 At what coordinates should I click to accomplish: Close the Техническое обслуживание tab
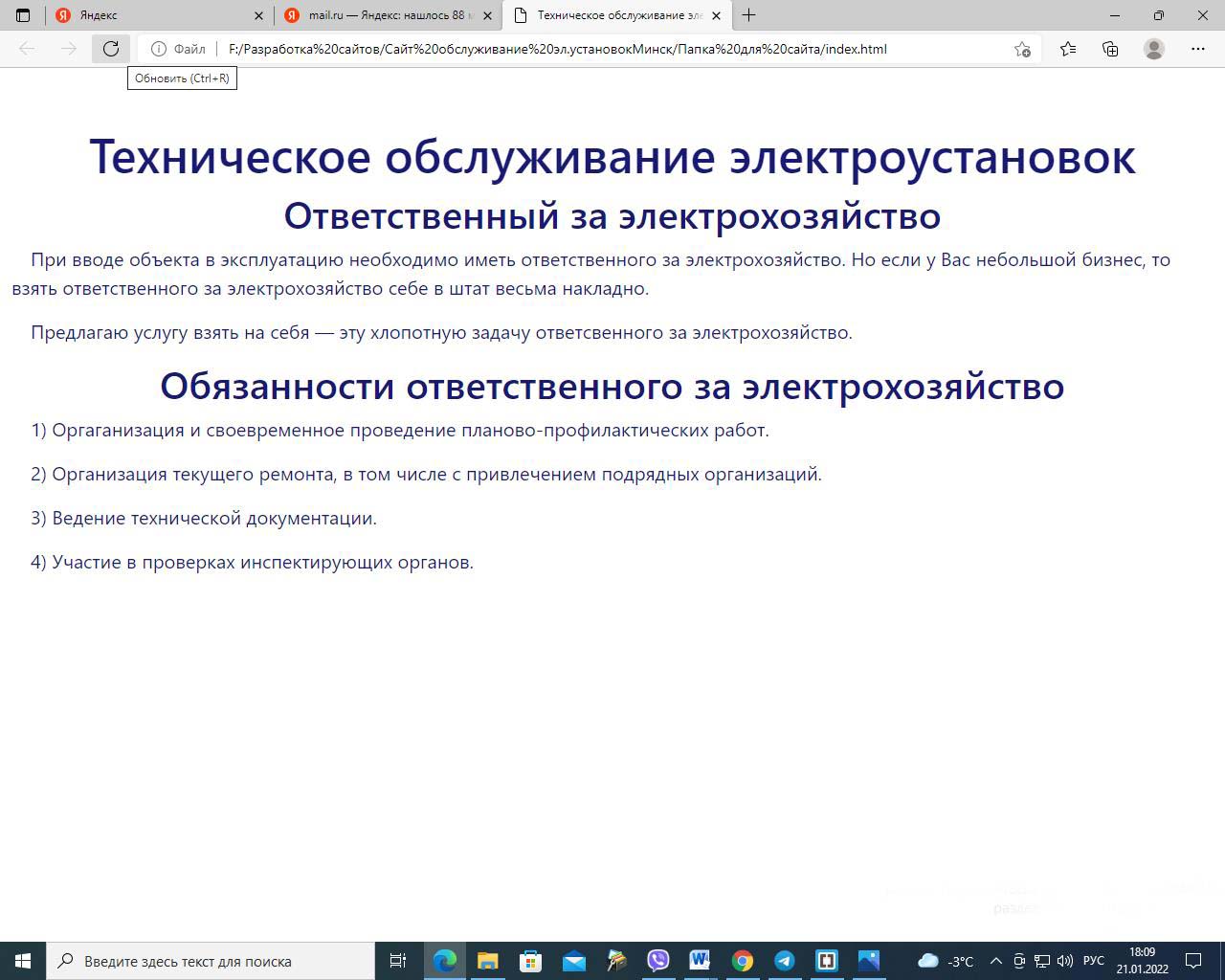[x=716, y=15]
